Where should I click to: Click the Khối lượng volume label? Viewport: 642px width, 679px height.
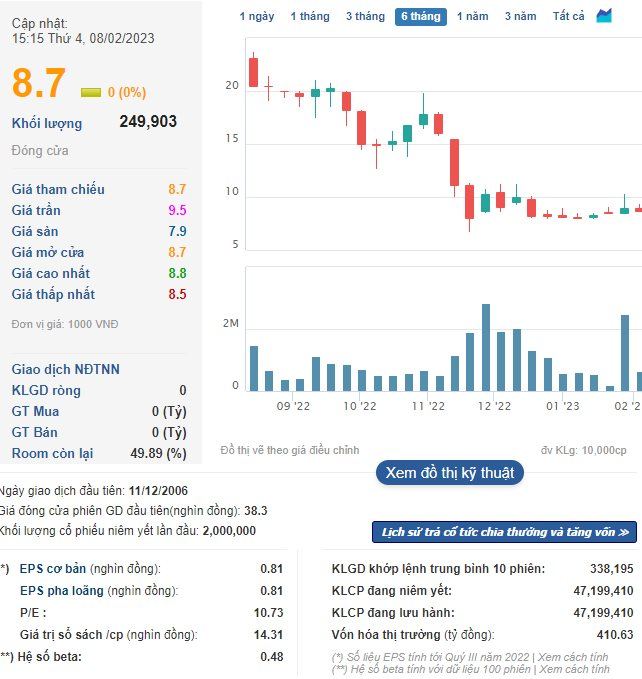(47, 123)
